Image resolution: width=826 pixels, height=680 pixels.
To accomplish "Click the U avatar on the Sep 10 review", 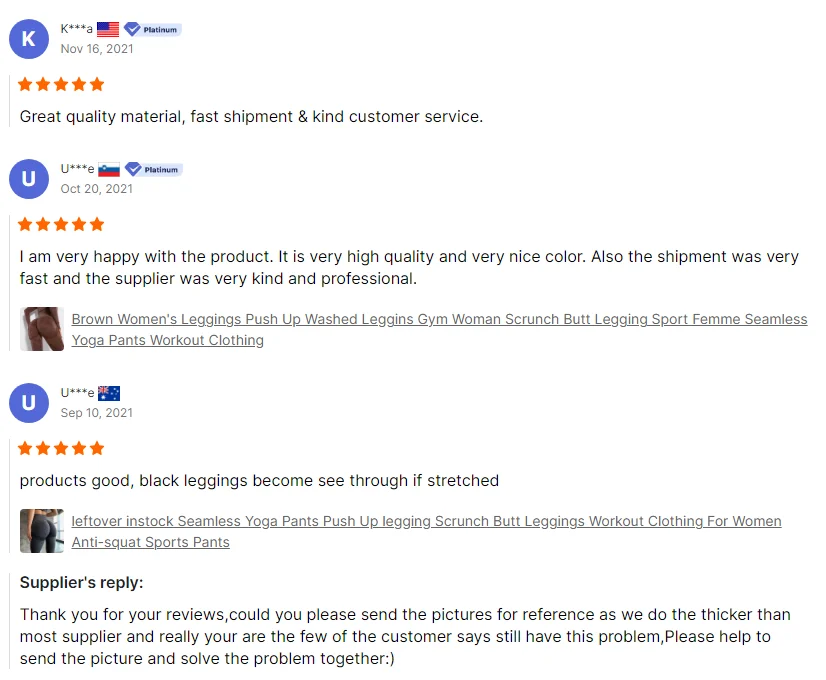I will (28, 403).
